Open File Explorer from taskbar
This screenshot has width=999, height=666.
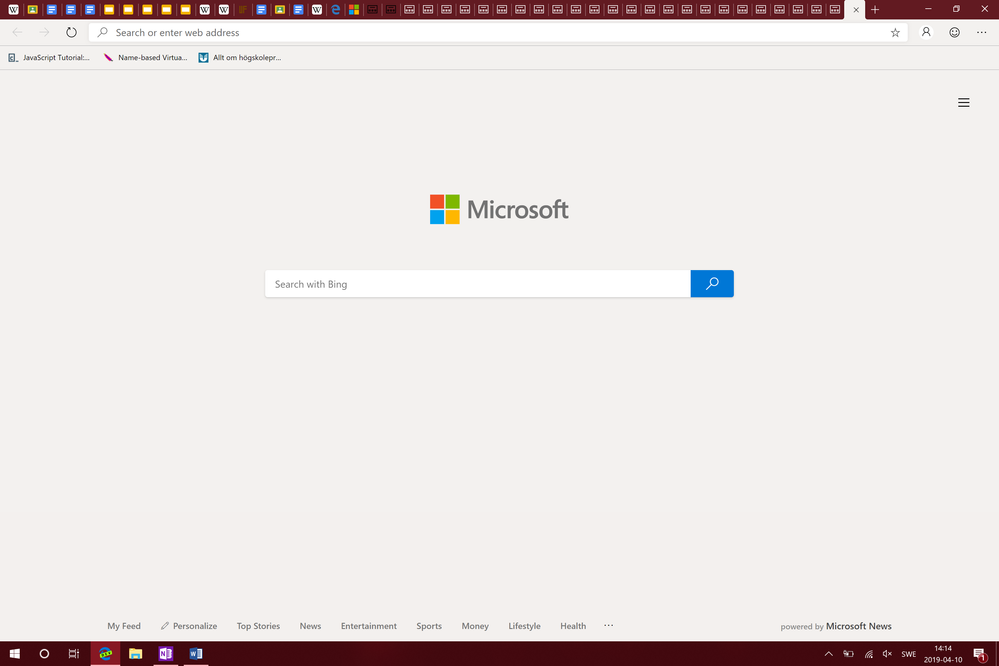click(135, 653)
